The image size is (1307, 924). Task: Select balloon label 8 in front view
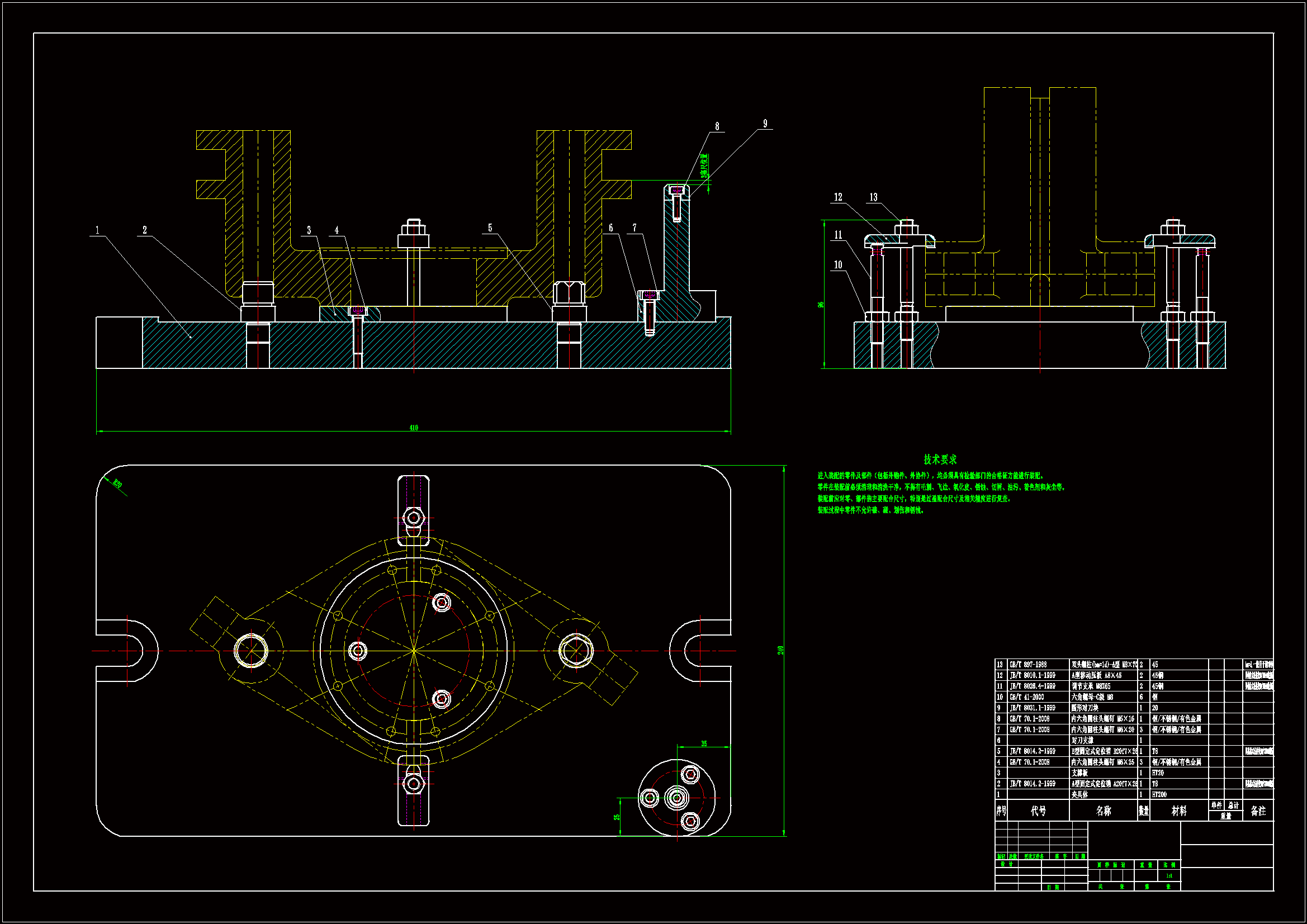pyautogui.click(x=717, y=126)
